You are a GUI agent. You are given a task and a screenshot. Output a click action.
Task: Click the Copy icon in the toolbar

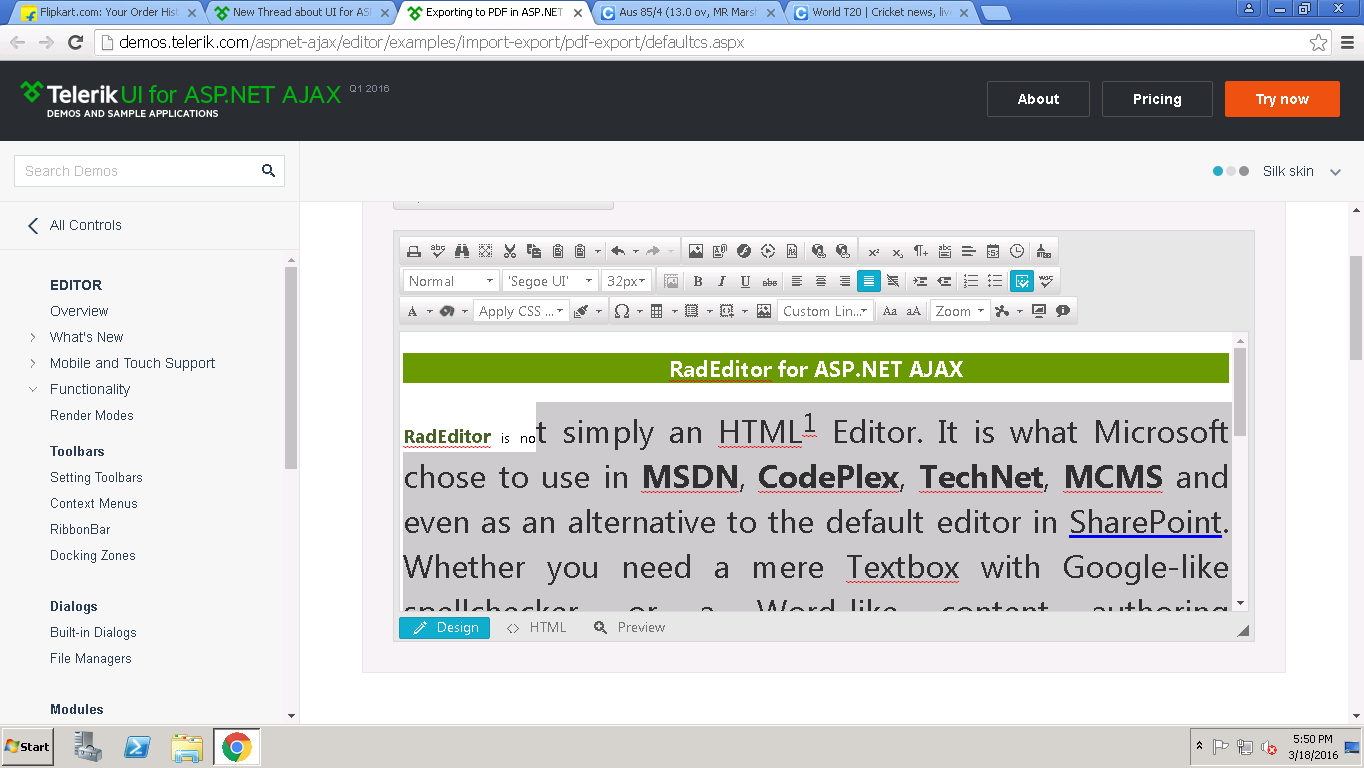click(x=534, y=251)
